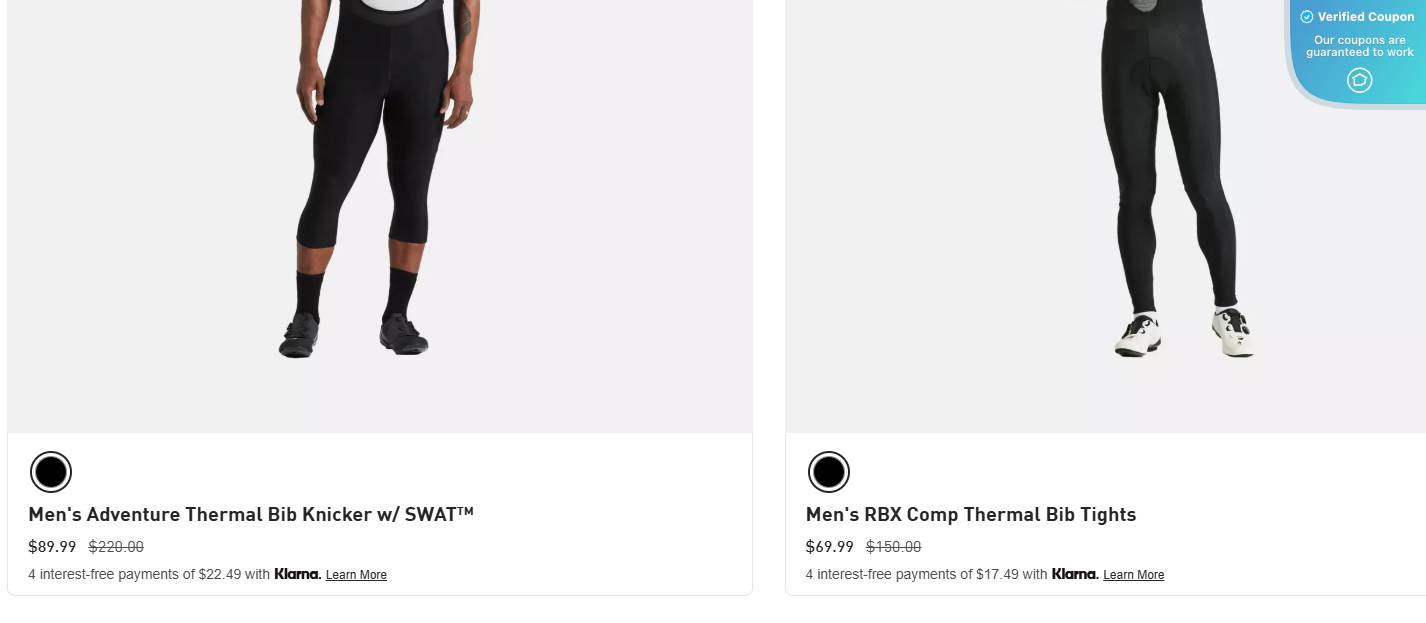The height and width of the screenshot is (623, 1426).
Task: Click Learn More under the $22.49 Klarna offer
Action: (356, 575)
